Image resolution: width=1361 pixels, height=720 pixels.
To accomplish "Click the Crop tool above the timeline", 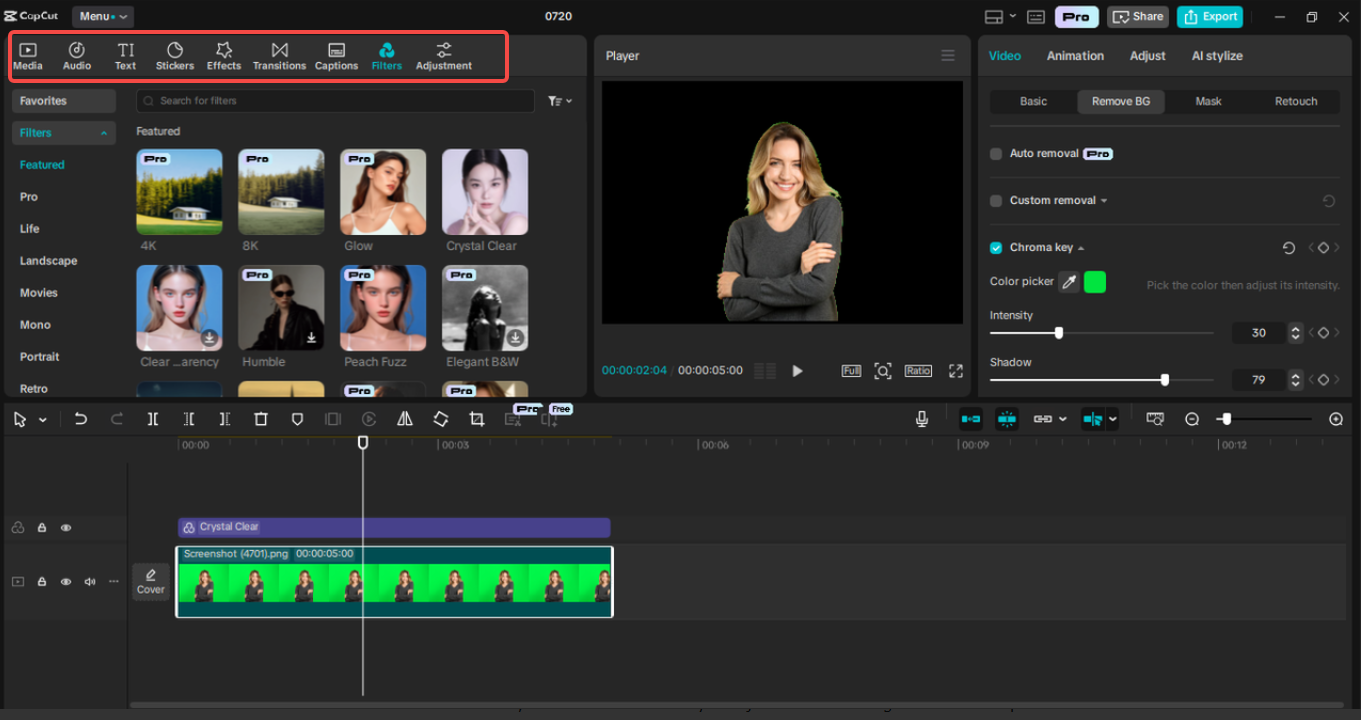I will [476, 419].
